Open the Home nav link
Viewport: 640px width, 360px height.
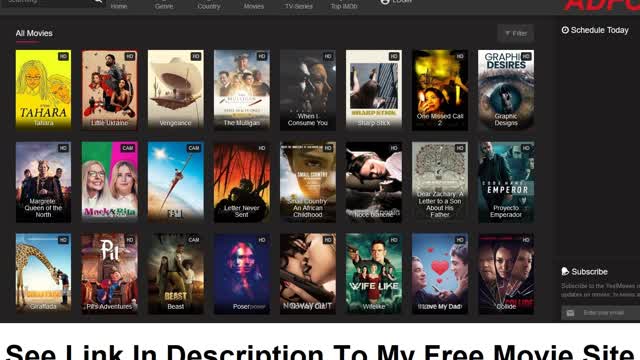point(119,6)
